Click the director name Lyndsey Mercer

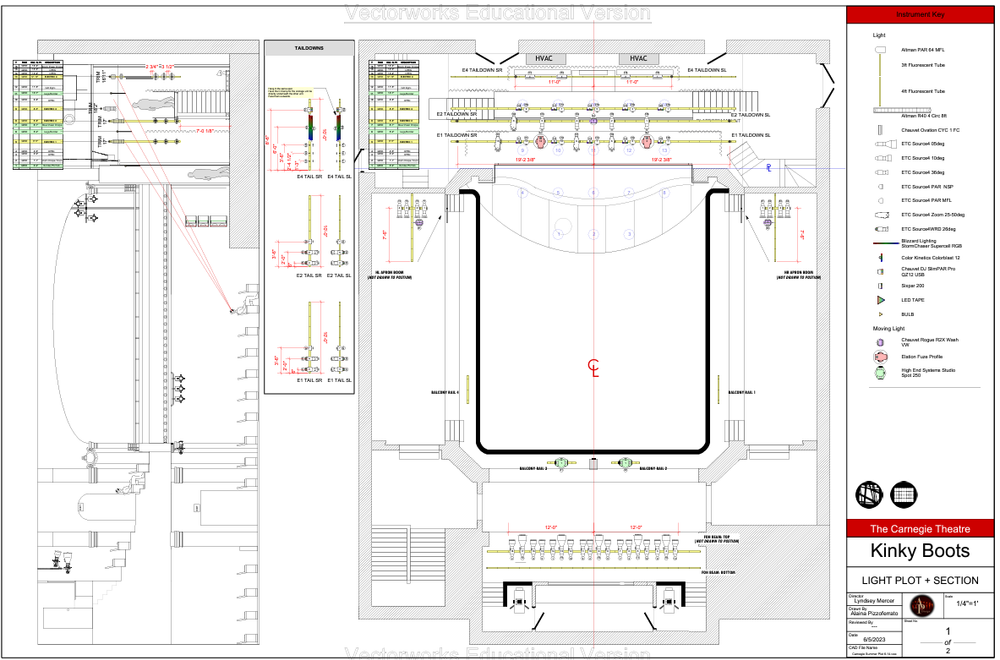[x=874, y=601]
